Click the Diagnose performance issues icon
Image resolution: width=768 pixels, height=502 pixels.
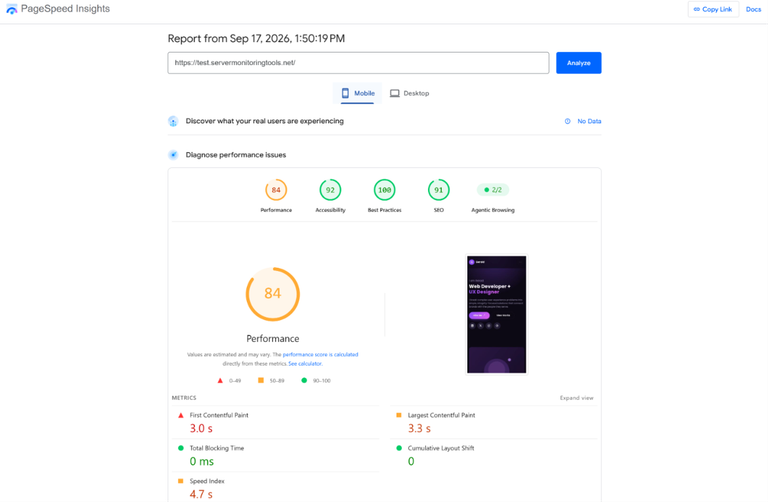pos(173,155)
